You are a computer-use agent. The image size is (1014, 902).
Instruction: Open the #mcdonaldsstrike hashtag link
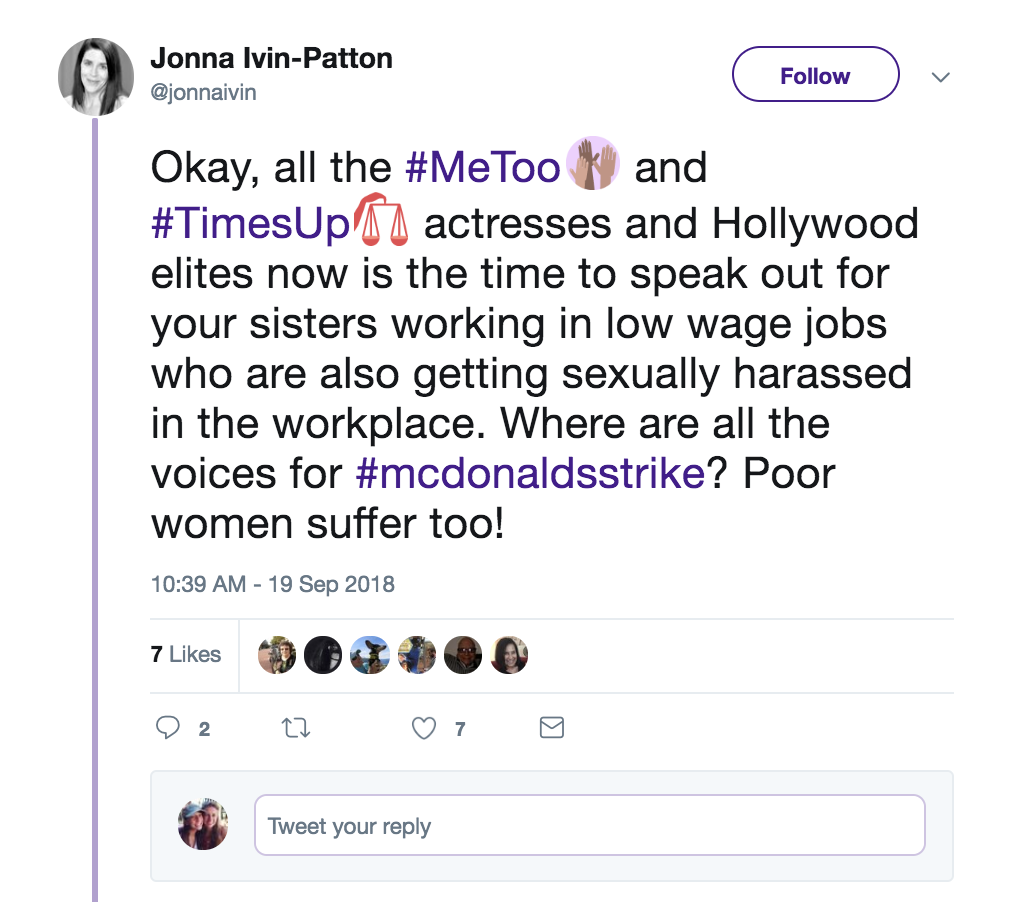click(531, 473)
